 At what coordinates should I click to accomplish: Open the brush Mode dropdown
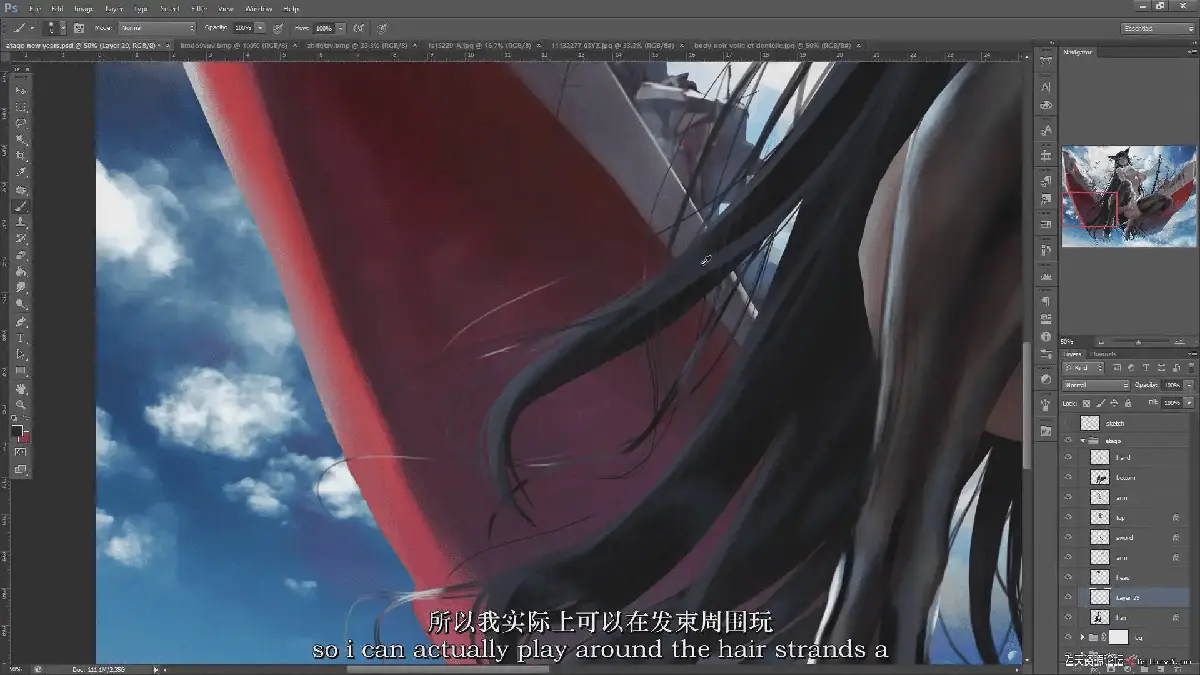point(157,28)
